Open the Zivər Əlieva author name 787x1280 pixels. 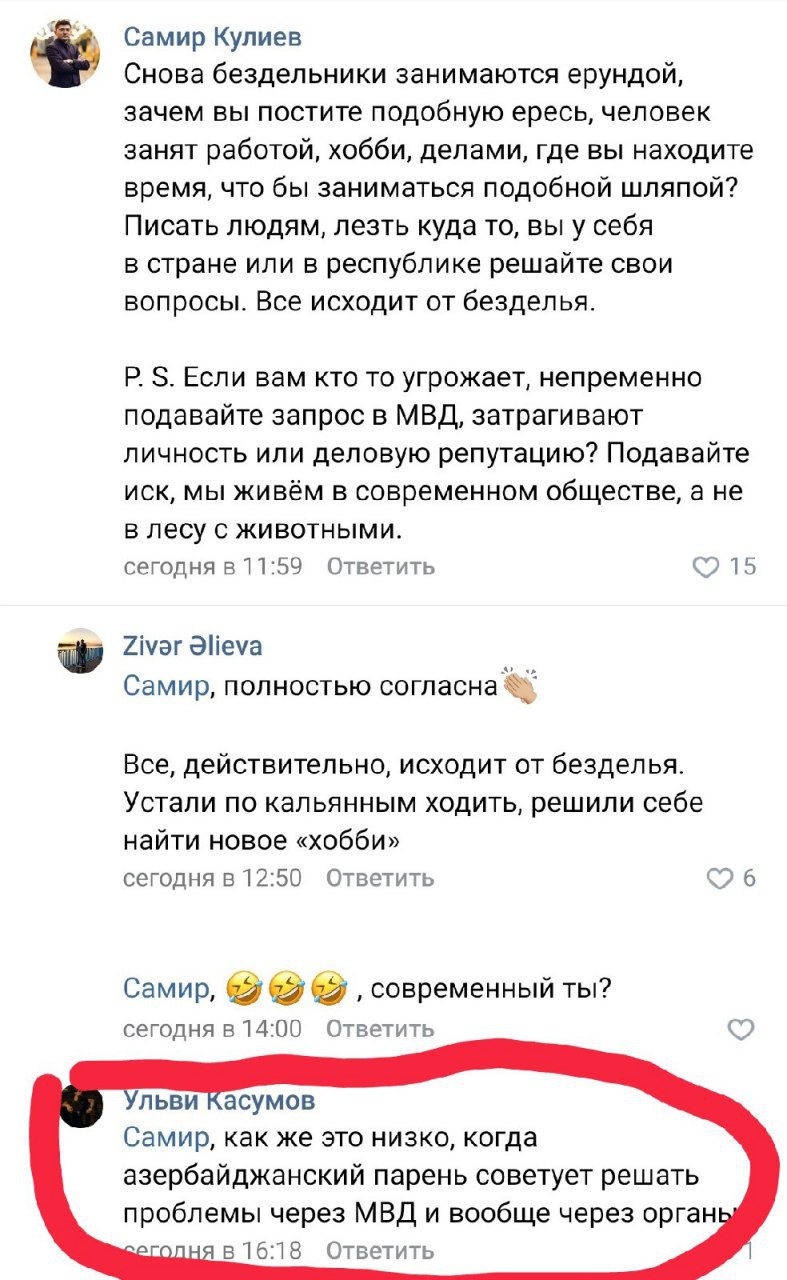(x=193, y=646)
